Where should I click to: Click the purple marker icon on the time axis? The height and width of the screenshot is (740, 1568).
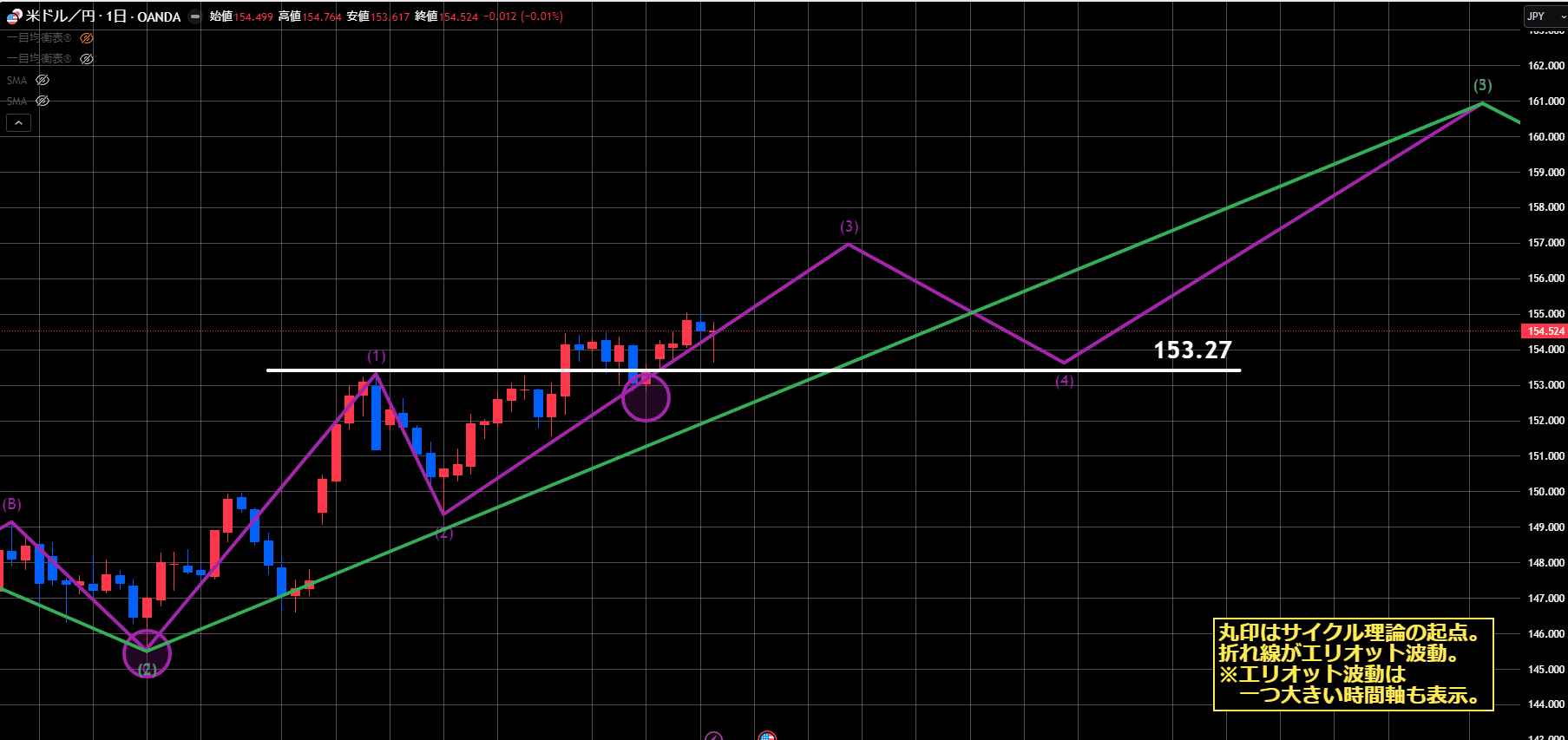pyautogui.click(x=713, y=737)
